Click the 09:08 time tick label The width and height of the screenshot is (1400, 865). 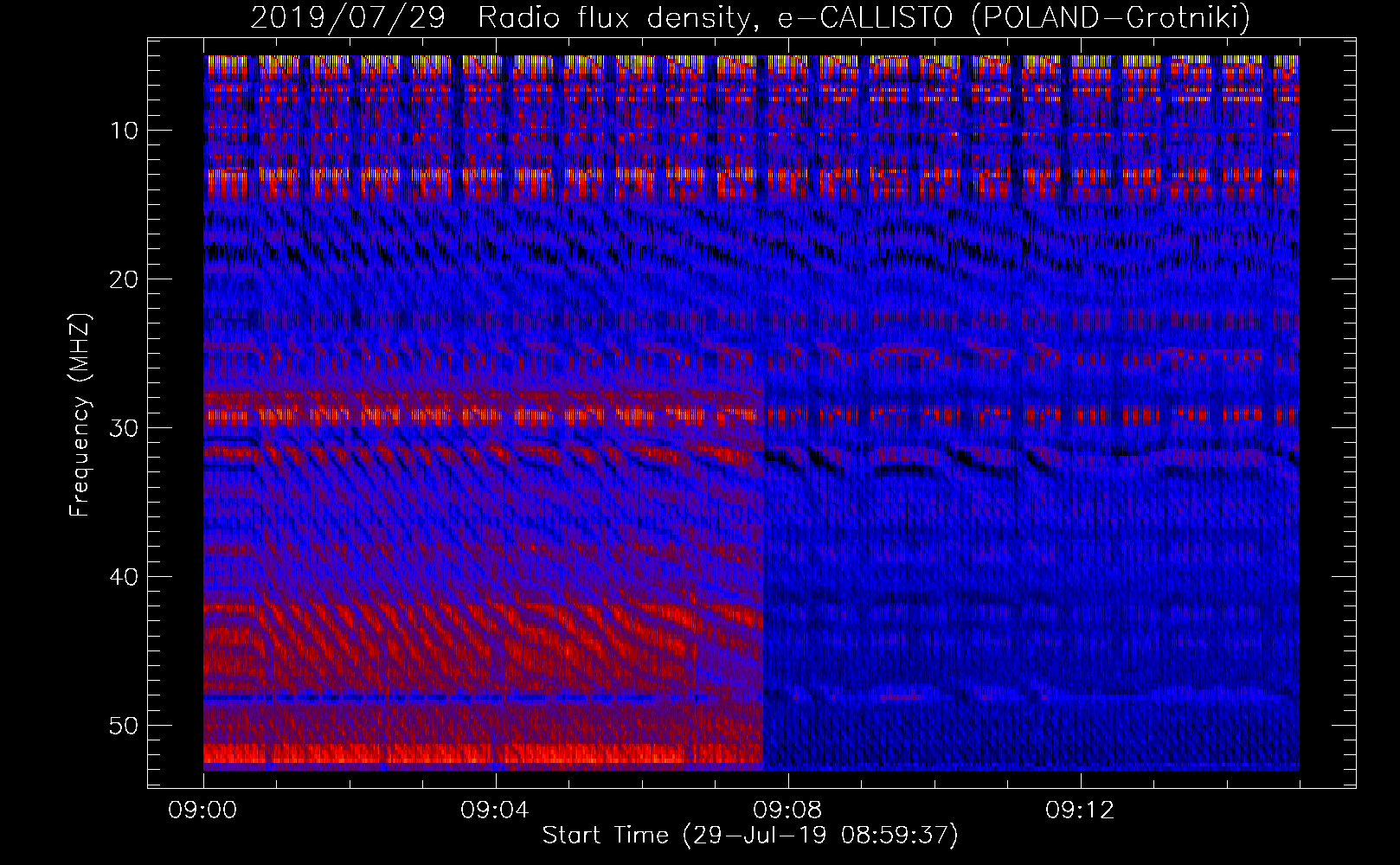point(788,811)
